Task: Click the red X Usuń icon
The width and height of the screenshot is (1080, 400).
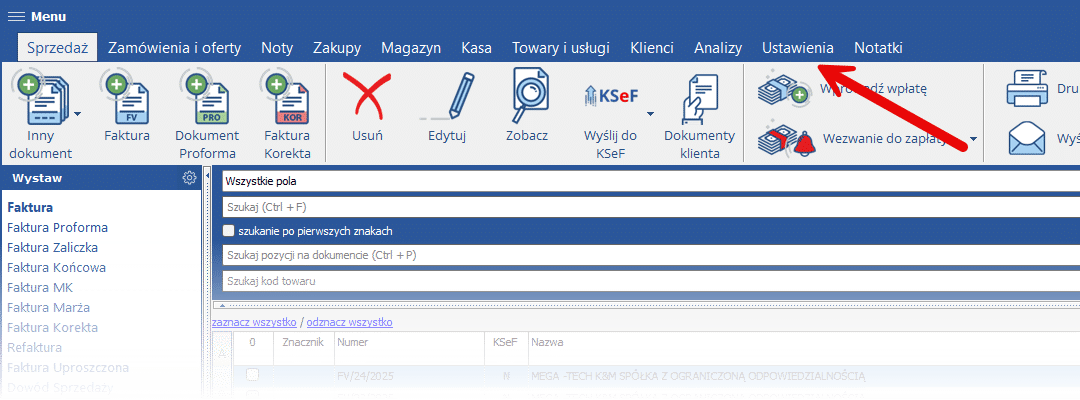Action: pos(367,99)
